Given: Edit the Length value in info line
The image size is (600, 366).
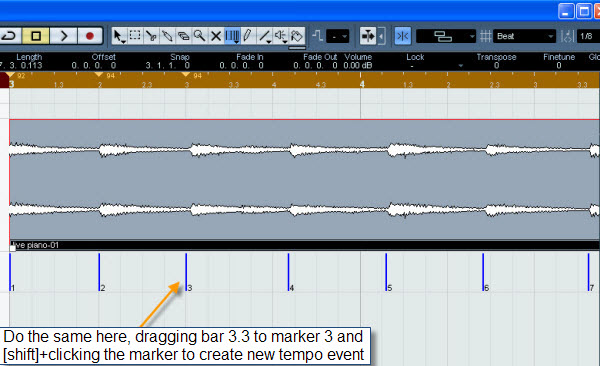Looking at the screenshot, I should point(22,65).
